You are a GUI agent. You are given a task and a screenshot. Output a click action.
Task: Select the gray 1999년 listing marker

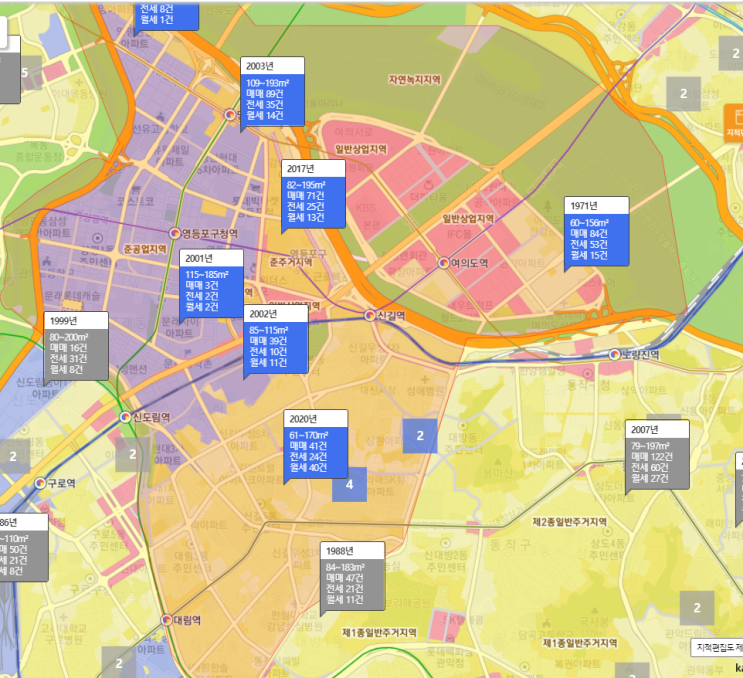[x=76, y=346]
